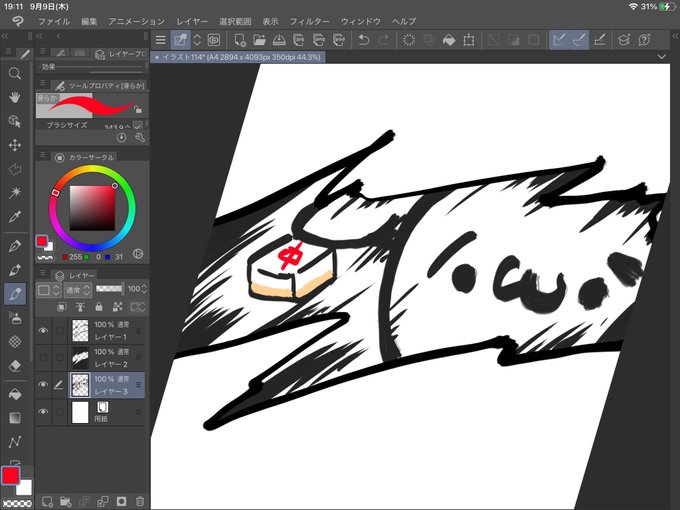This screenshot has width=680, height=510.
Task: Click the Undo arrow in command bar
Action: 363,40
